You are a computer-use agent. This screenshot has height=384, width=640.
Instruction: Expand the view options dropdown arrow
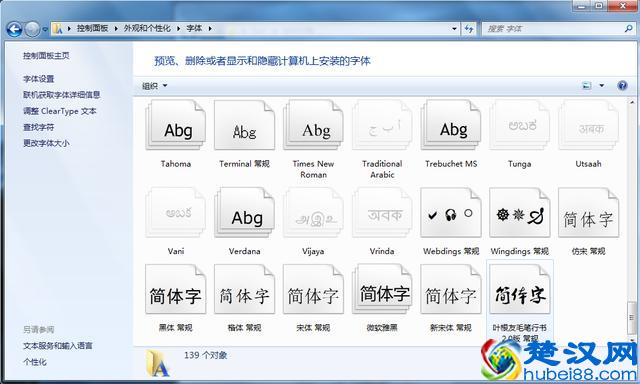coord(602,86)
